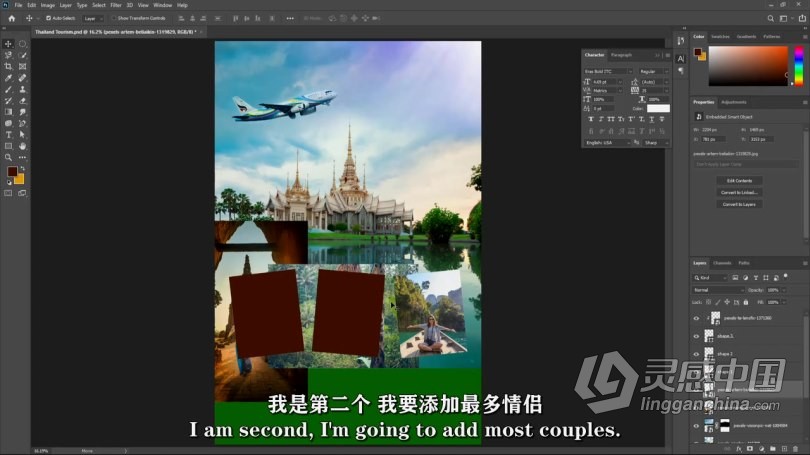Toggle visibility of the masked pexels layer
This screenshot has width=810, height=455.
click(696, 426)
